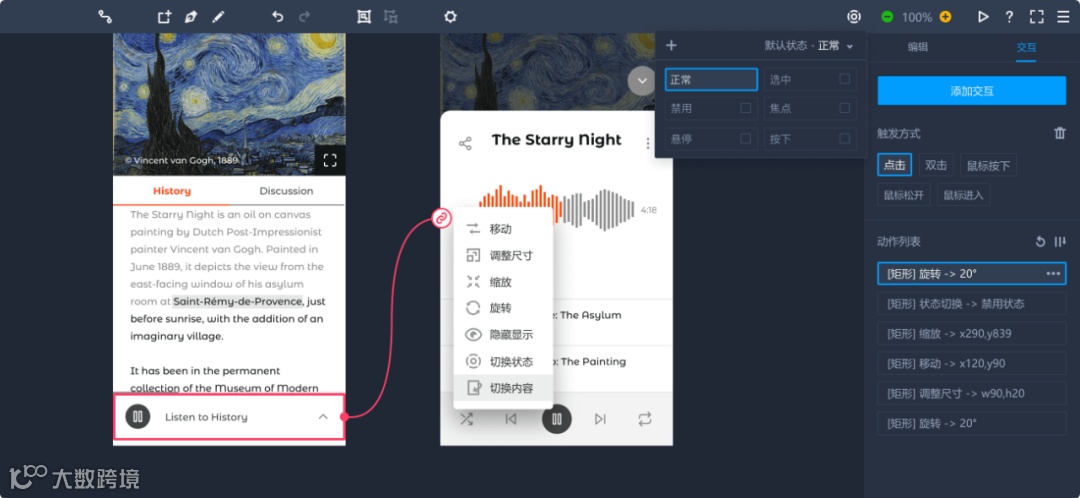Start the prototype preview play icon
Image resolution: width=1080 pixels, height=498 pixels.
click(983, 17)
